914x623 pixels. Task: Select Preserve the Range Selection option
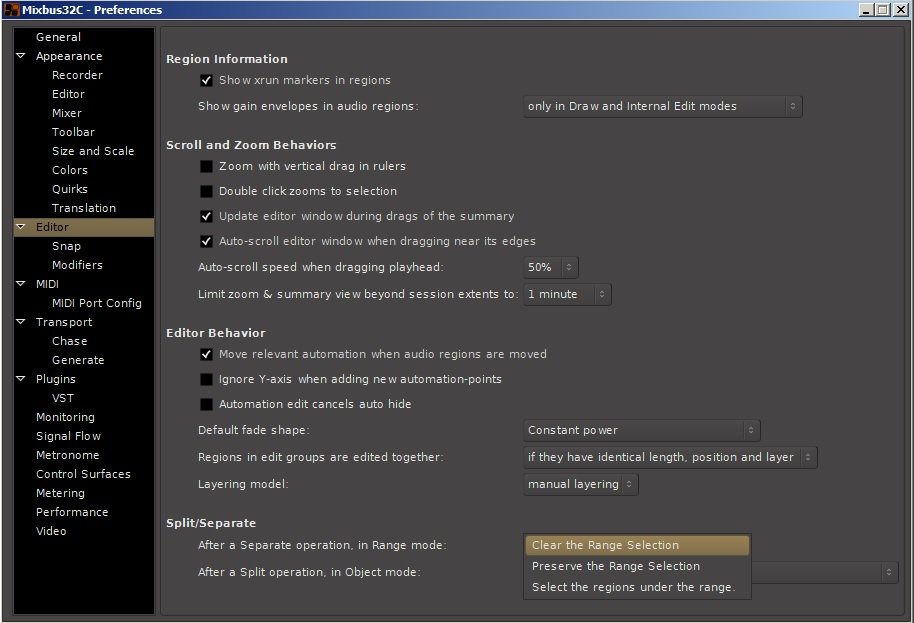pyautogui.click(x=637, y=566)
